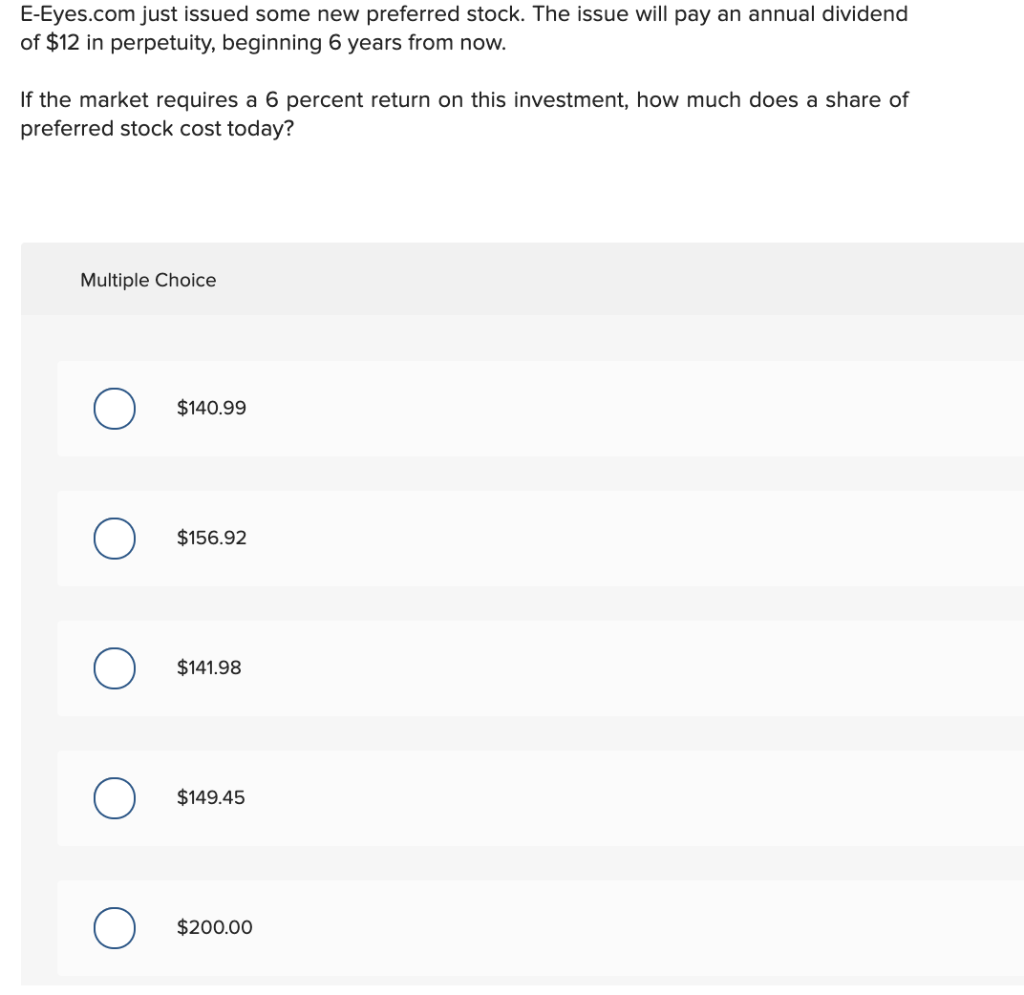Click the $149.45 answer label text

tap(211, 798)
